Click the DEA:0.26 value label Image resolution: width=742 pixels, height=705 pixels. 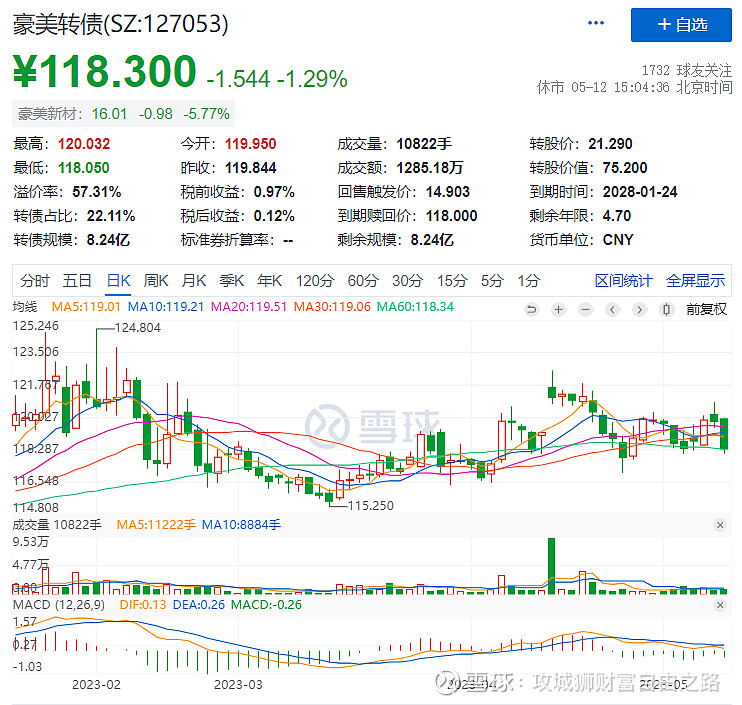click(199, 605)
